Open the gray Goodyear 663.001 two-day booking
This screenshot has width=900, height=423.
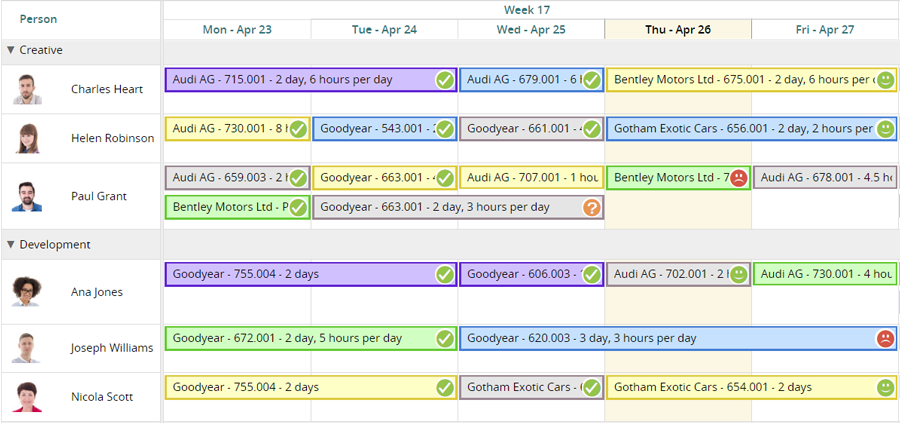coord(458,207)
